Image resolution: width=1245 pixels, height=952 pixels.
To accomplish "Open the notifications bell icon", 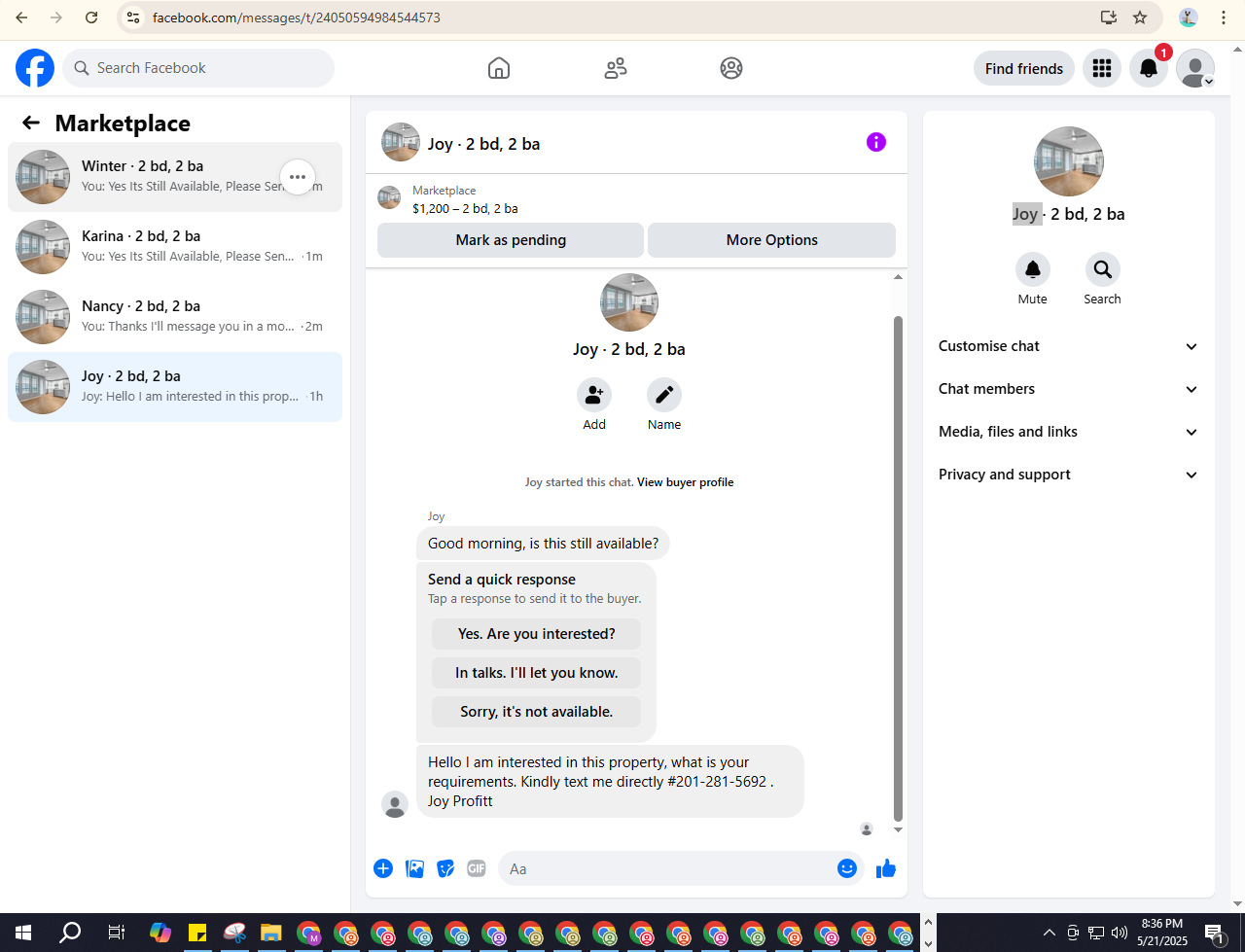I will click(x=1149, y=68).
